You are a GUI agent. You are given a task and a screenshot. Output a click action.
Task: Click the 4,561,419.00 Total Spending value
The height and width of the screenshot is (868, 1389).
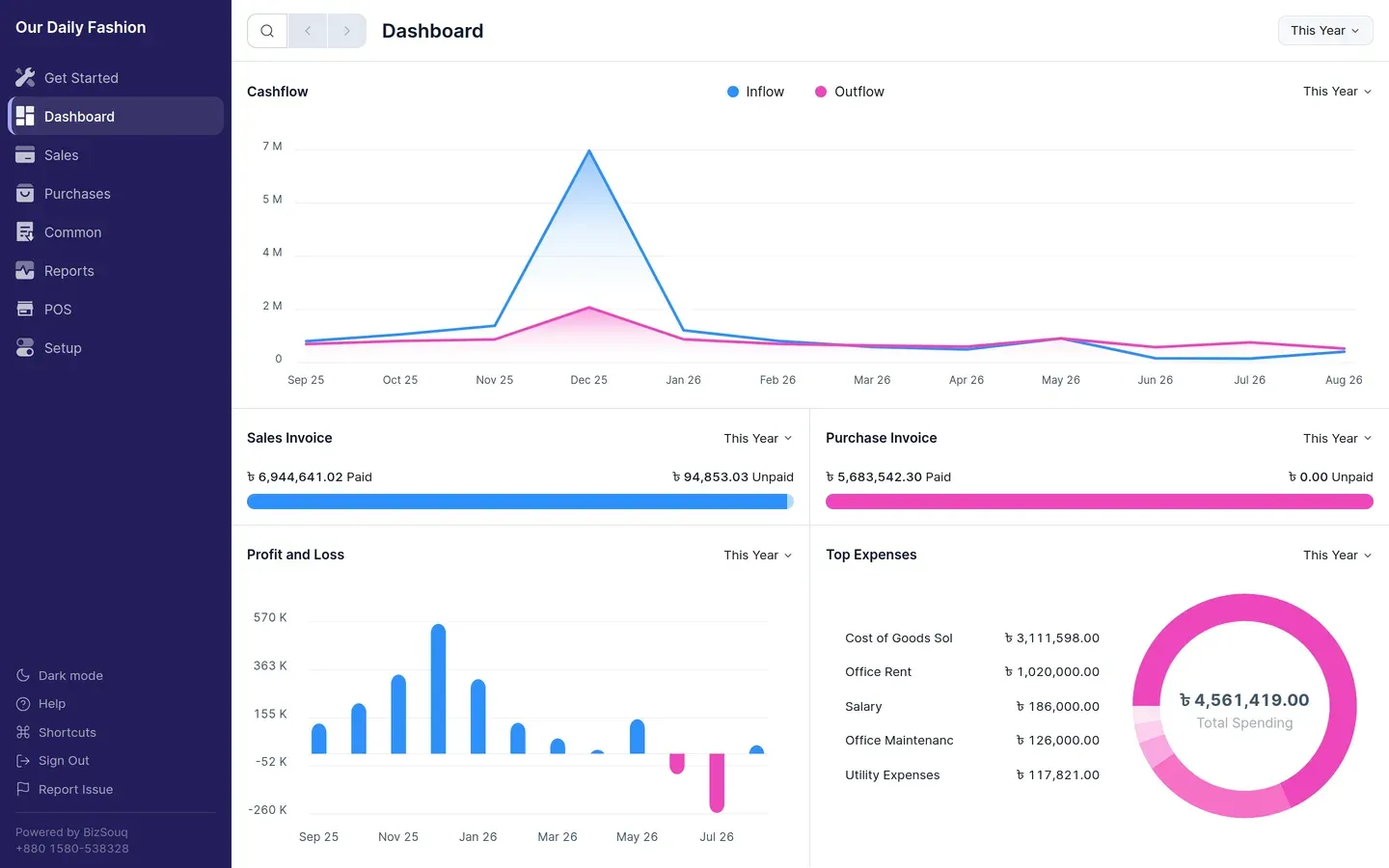[x=1244, y=700]
